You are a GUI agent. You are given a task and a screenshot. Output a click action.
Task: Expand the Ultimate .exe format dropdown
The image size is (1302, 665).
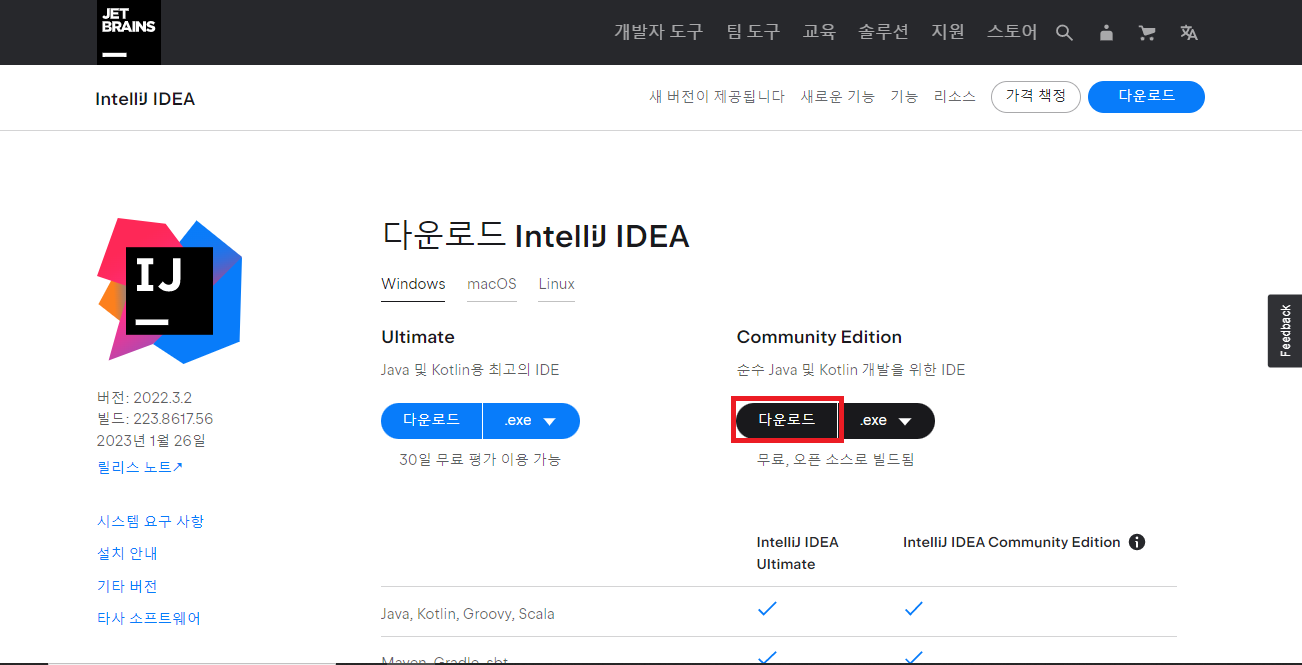pyautogui.click(x=531, y=421)
